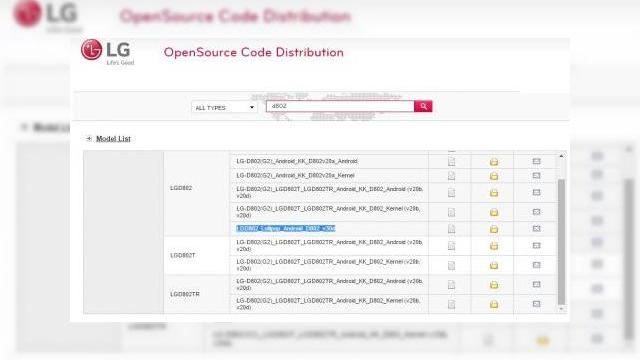640x360 pixels.
Task: Open the ALL TYPES dropdown
Action: coord(224,107)
